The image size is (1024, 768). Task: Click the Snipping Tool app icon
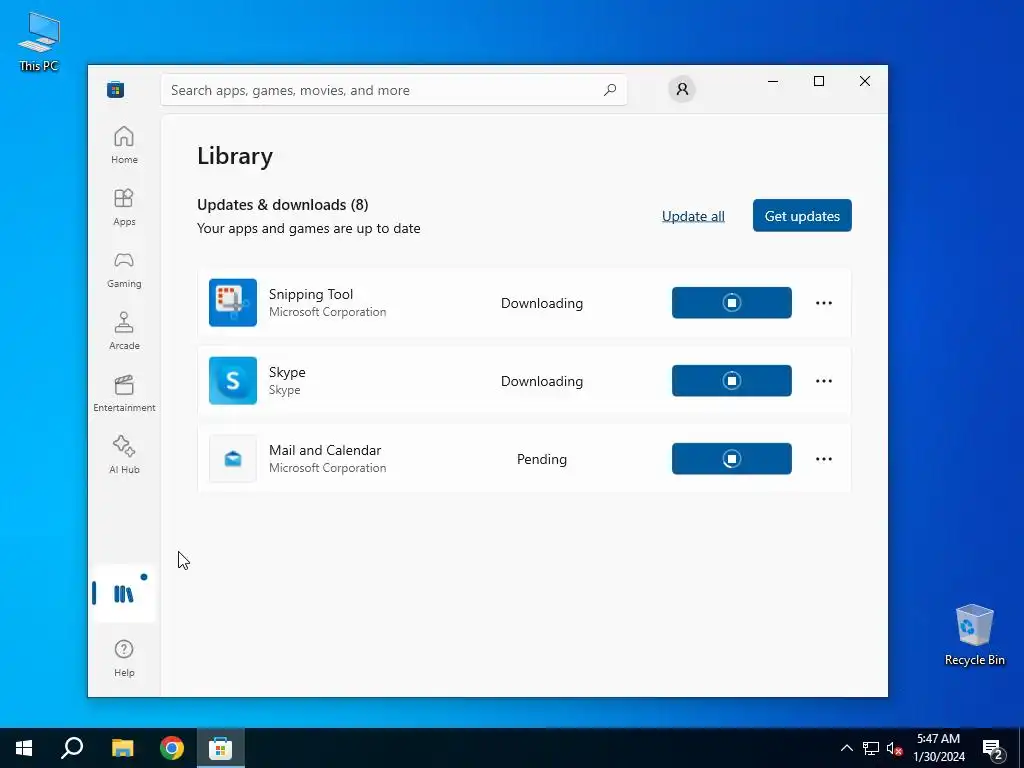(233, 302)
